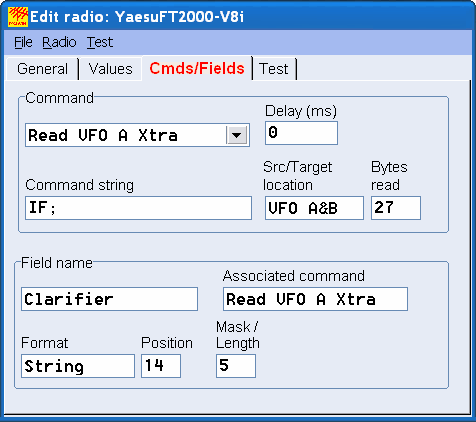Click the Mask / Length field
476x422 pixels.
(236, 366)
